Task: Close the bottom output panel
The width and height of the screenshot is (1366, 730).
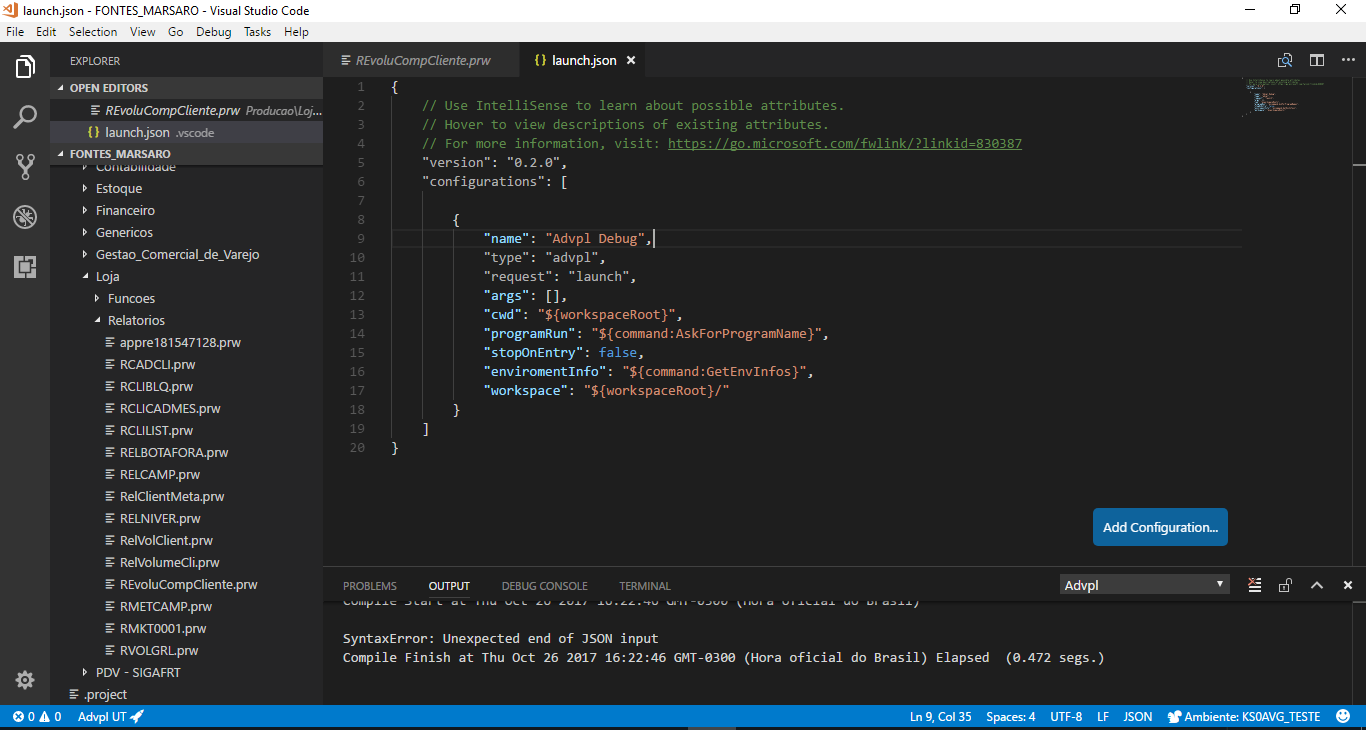Action: click(1348, 585)
